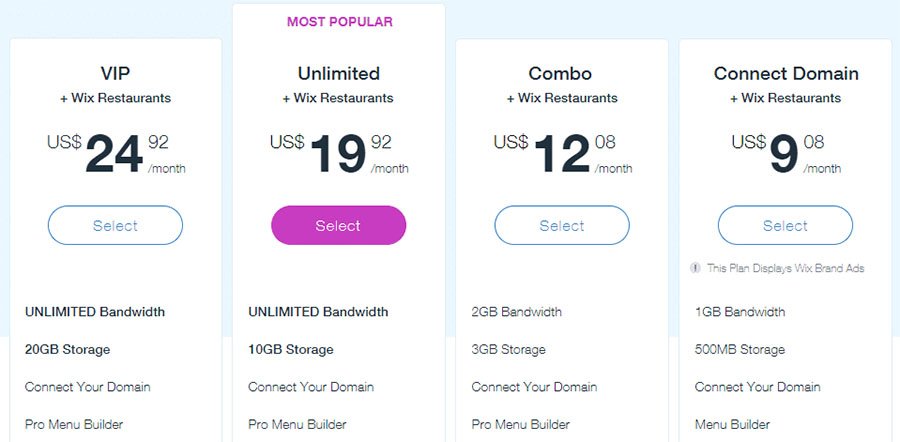Click the US$24 price on VIP

(112, 153)
